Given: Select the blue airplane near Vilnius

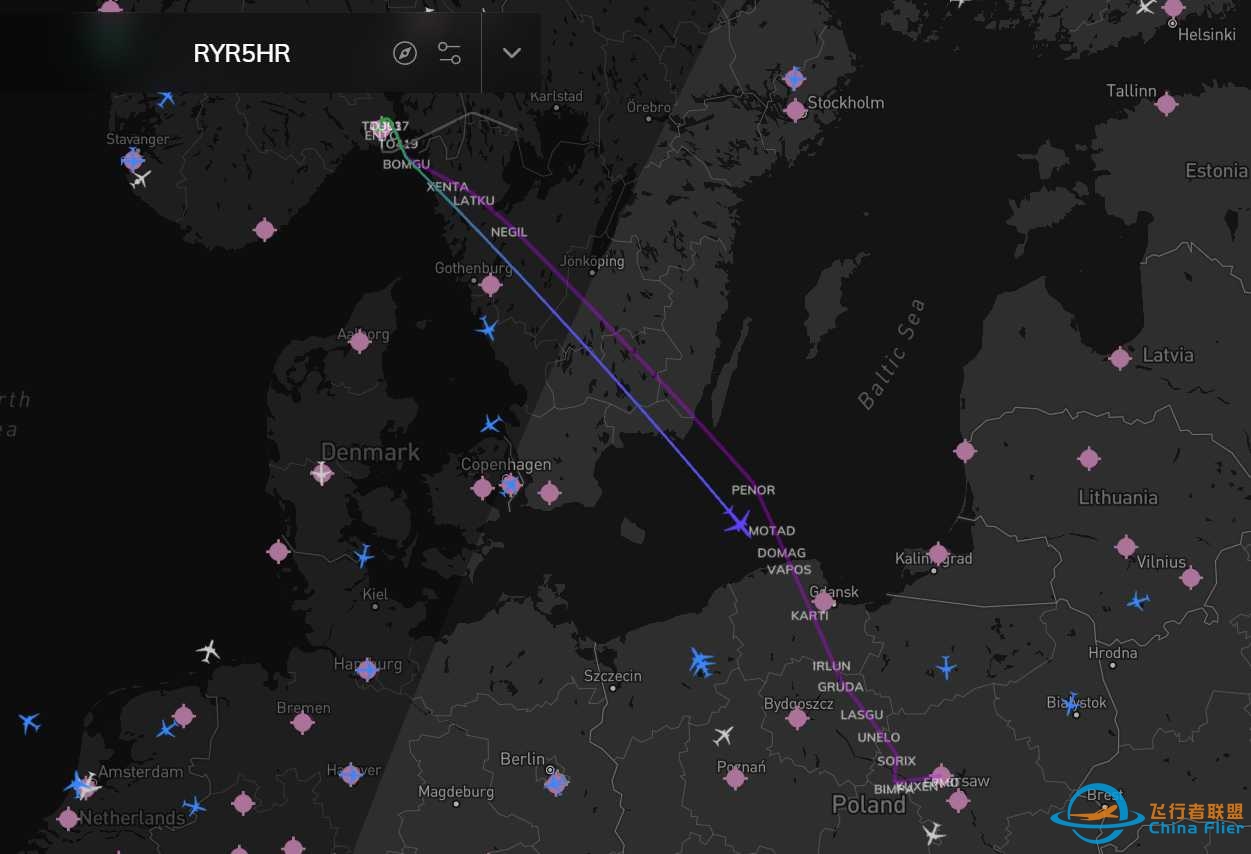Looking at the screenshot, I should tap(1137, 601).
